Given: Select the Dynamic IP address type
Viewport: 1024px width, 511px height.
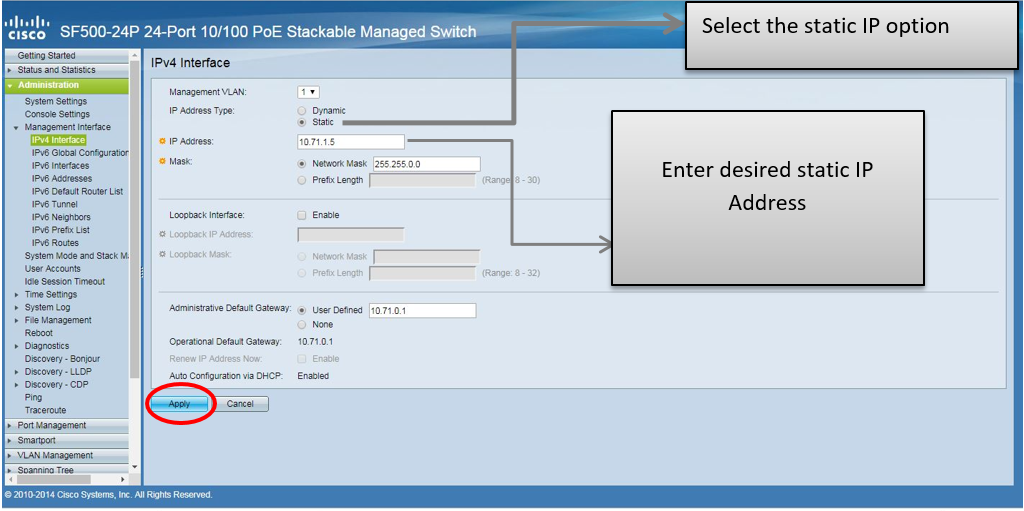Looking at the screenshot, I should pyautogui.click(x=302, y=111).
